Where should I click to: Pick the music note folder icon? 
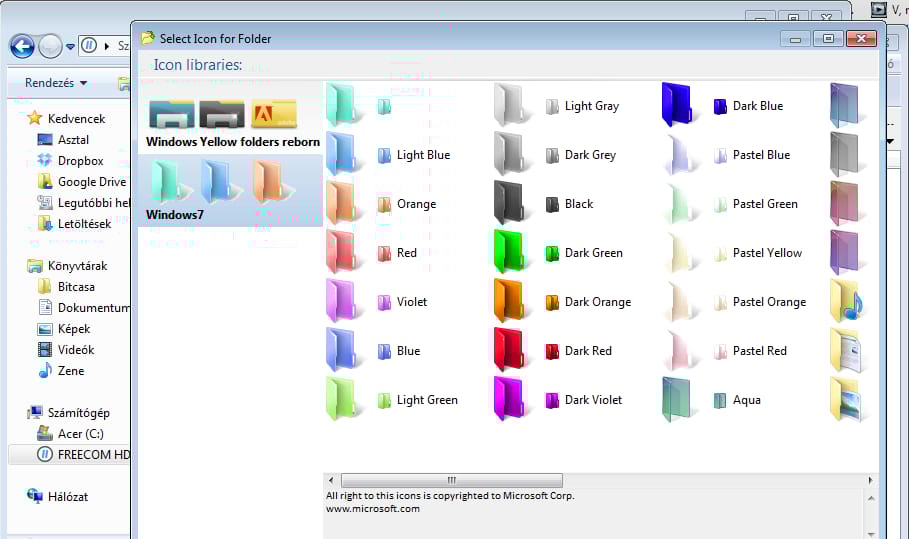(846, 302)
